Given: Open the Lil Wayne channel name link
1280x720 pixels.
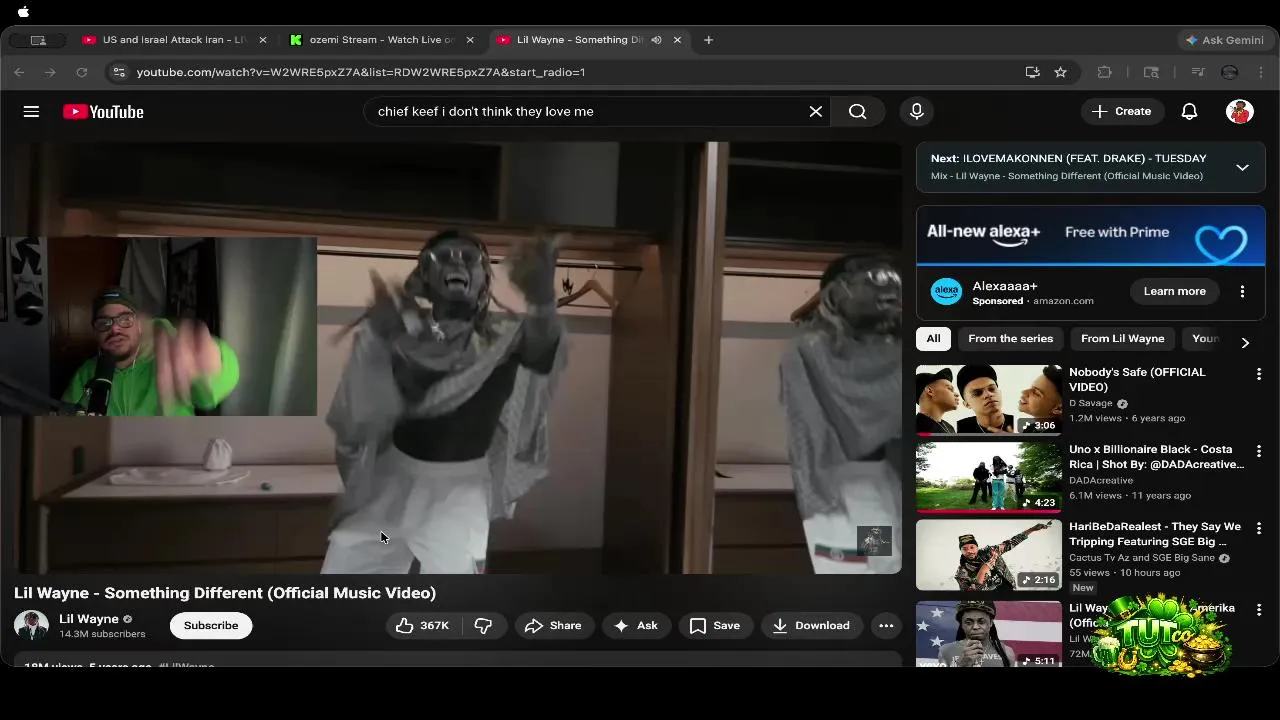Looking at the screenshot, I should click(x=89, y=619).
